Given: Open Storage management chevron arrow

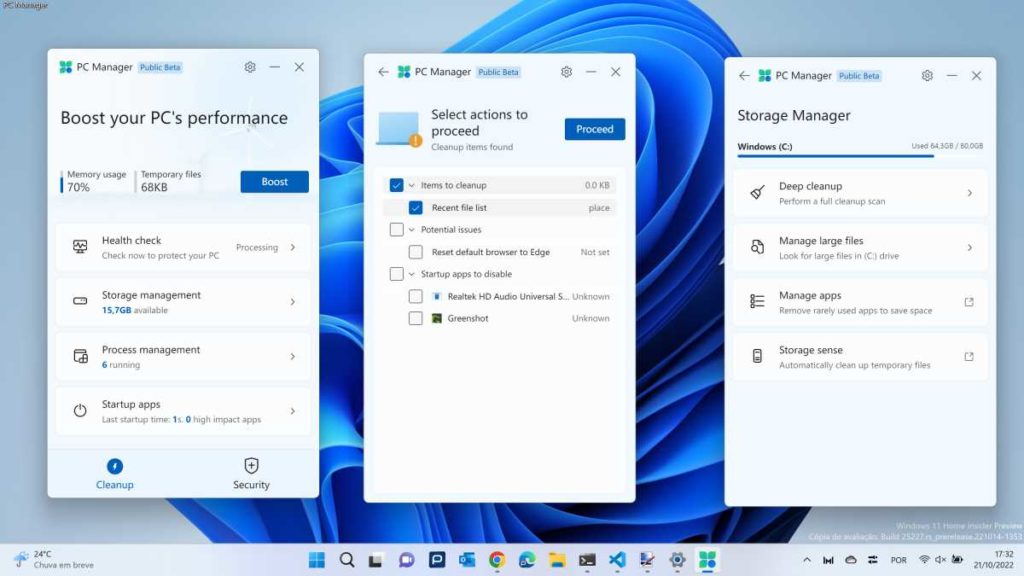Looking at the screenshot, I should 293,302.
